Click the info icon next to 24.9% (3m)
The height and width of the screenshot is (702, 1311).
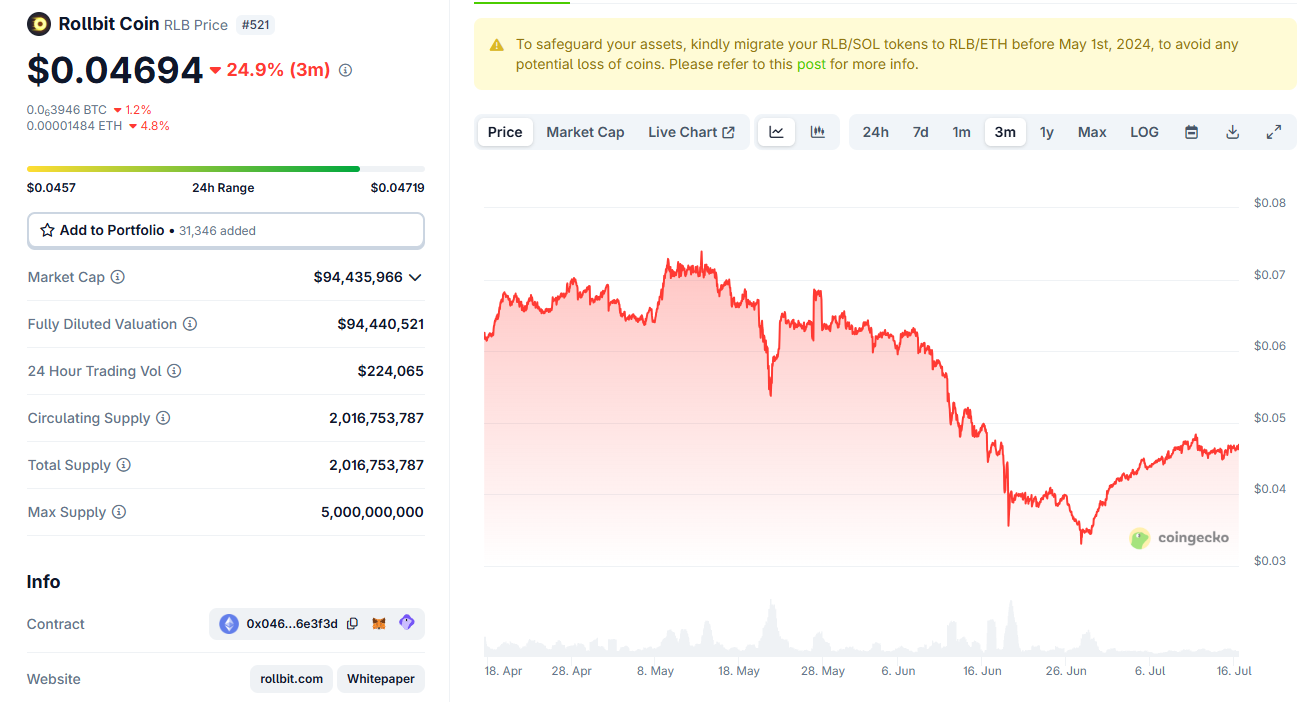[x=345, y=70]
